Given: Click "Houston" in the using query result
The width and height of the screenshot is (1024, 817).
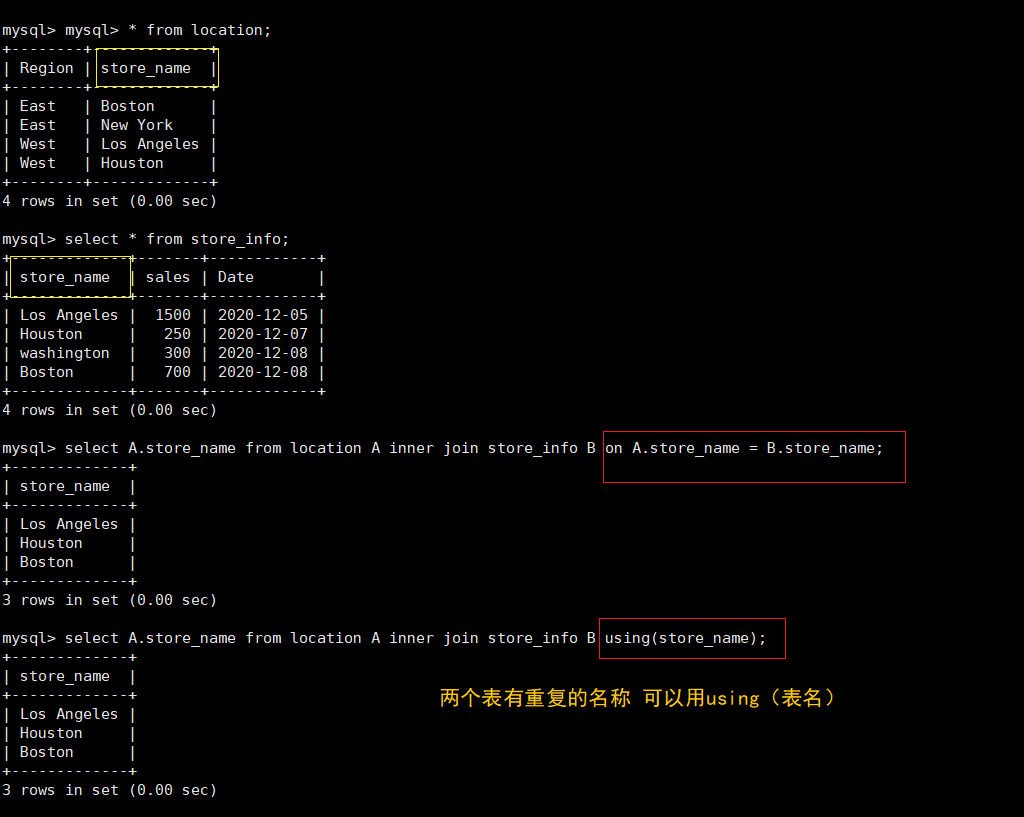Looking at the screenshot, I should [x=51, y=733].
